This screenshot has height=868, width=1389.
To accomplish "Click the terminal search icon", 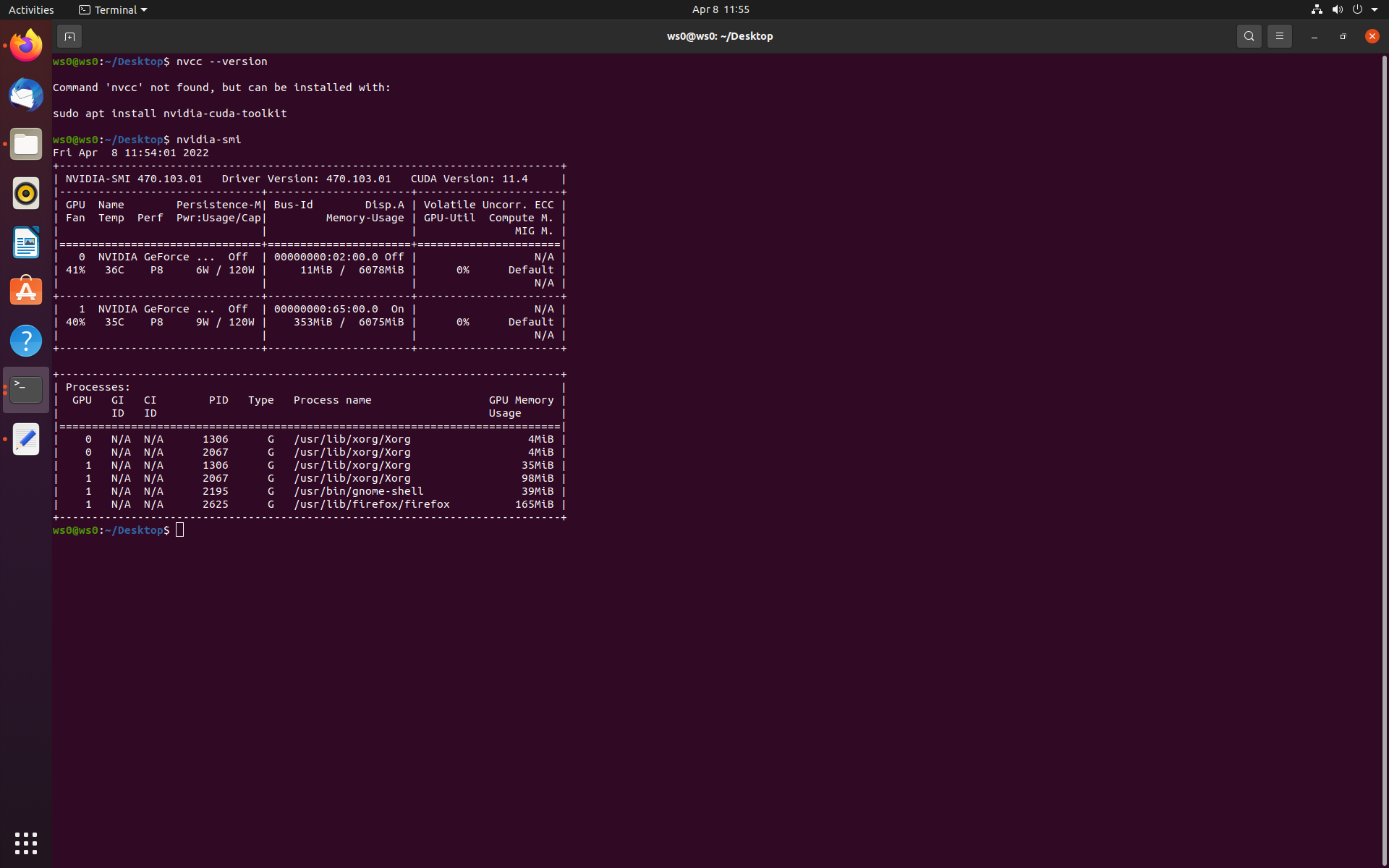I will (x=1249, y=36).
